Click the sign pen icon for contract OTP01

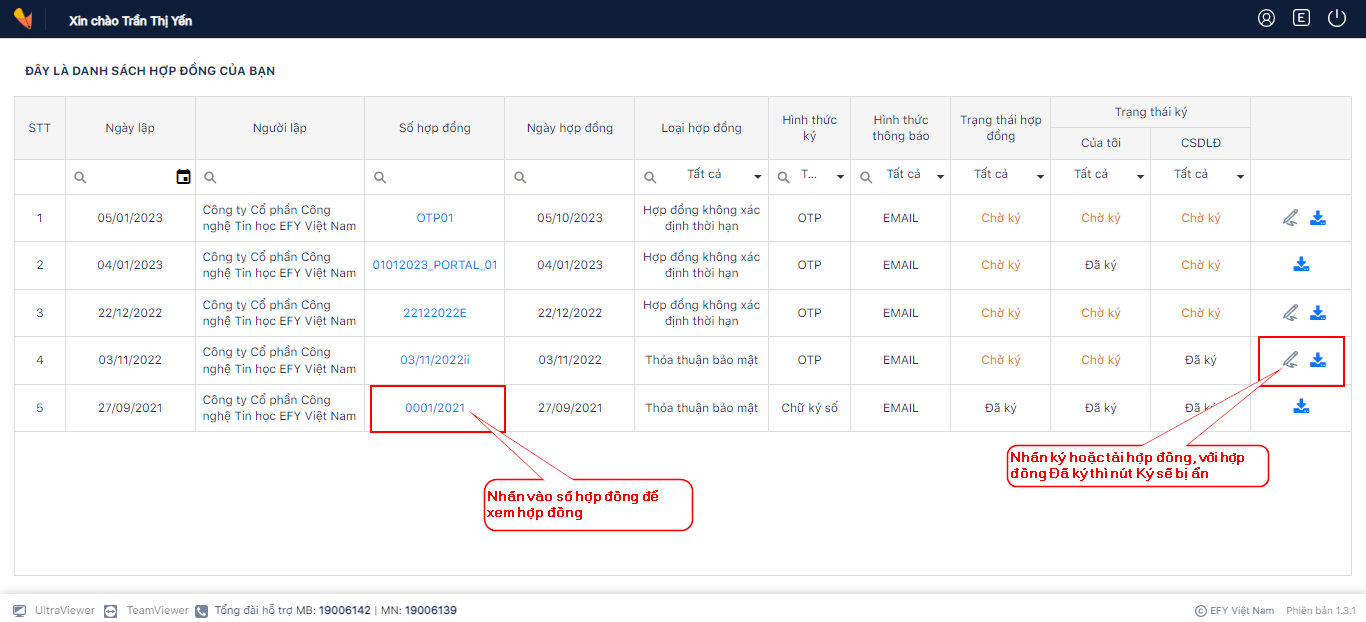click(x=1290, y=218)
